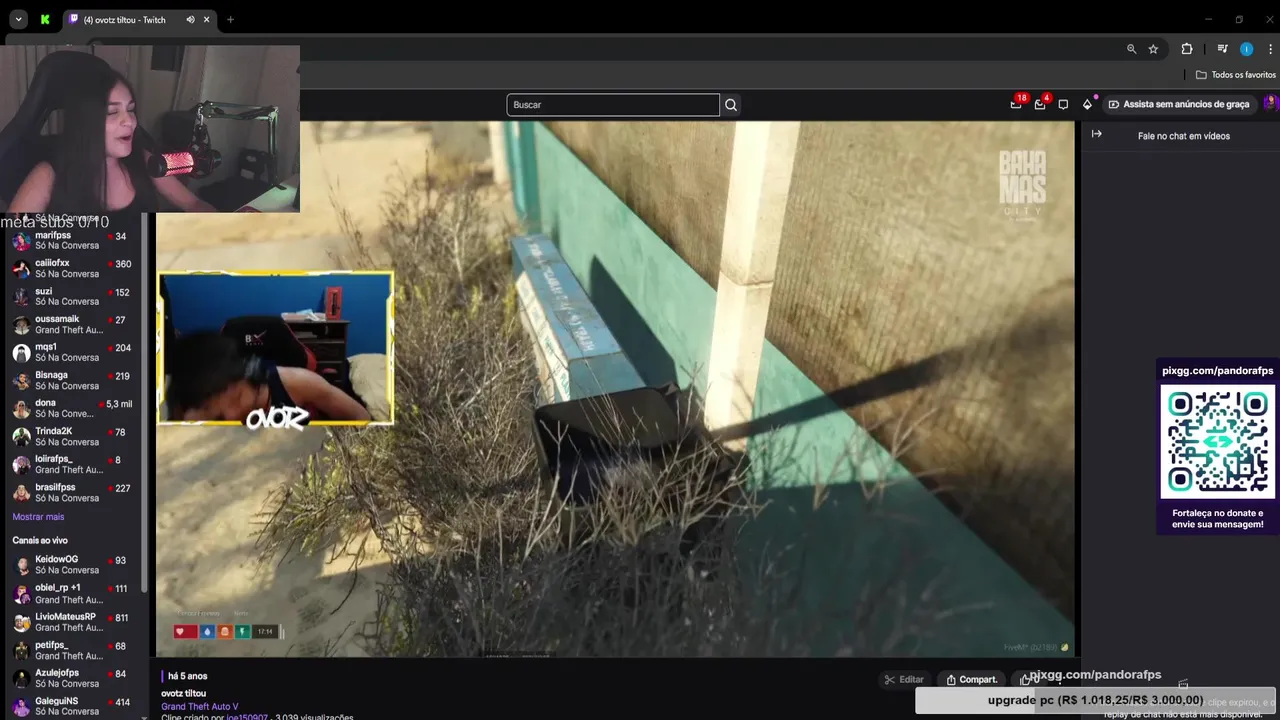Click the browser zoom magnifier icon

(x=1131, y=49)
